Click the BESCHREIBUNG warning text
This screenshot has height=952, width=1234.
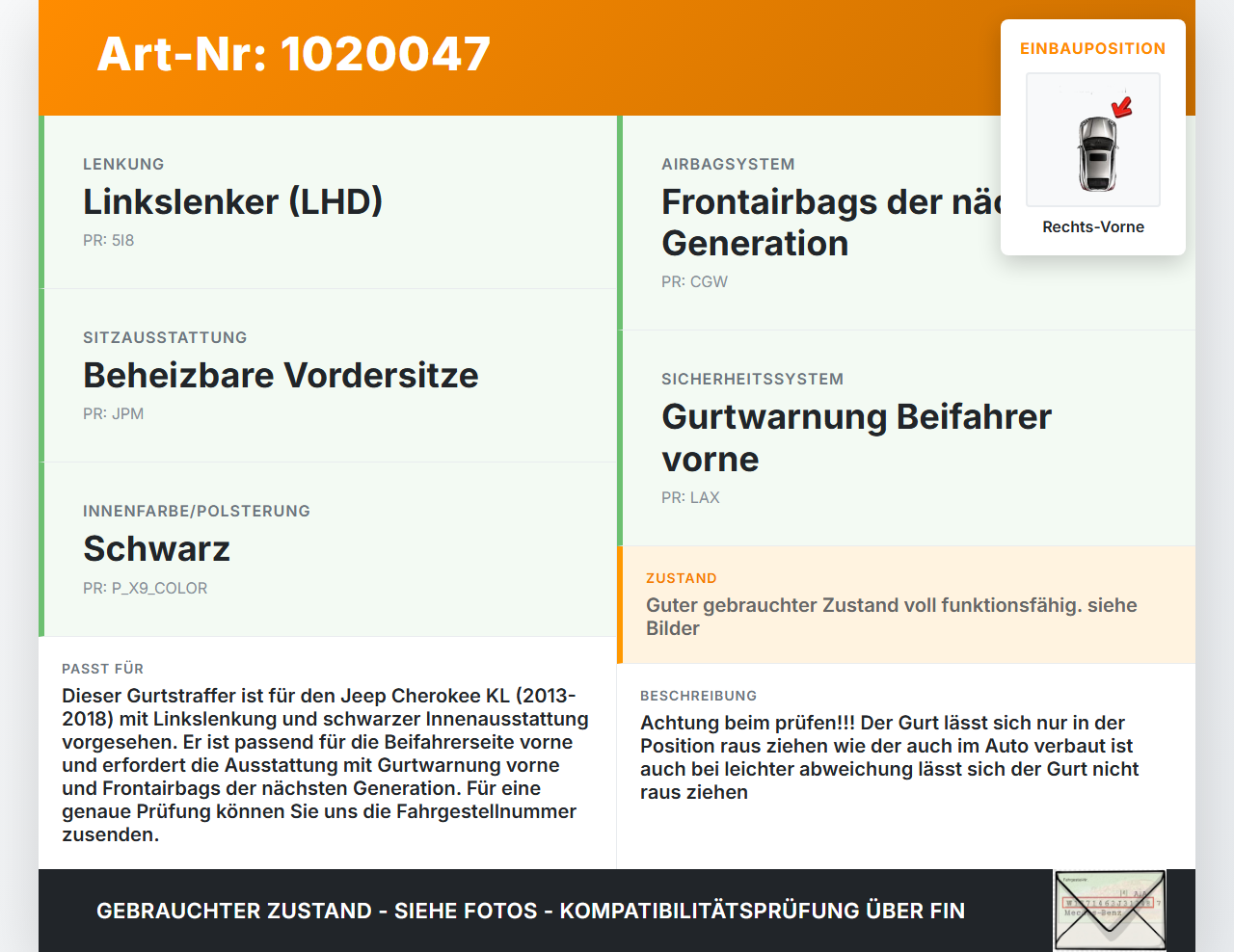click(x=891, y=757)
